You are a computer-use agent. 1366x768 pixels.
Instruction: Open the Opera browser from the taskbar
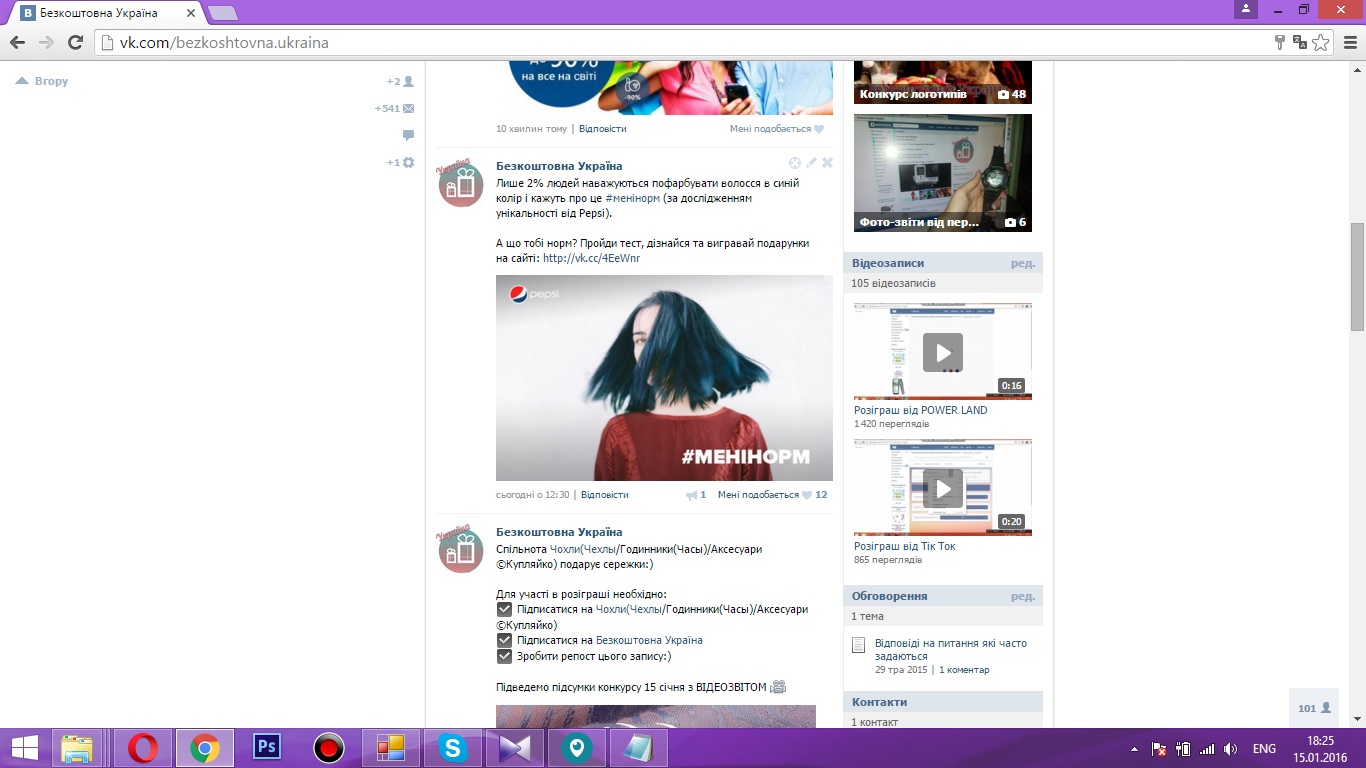pos(143,748)
